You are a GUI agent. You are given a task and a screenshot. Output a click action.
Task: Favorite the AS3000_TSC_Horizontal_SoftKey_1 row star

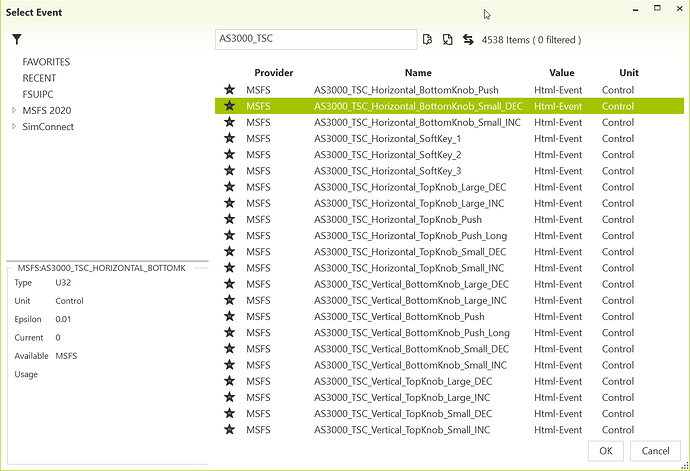click(x=229, y=139)
